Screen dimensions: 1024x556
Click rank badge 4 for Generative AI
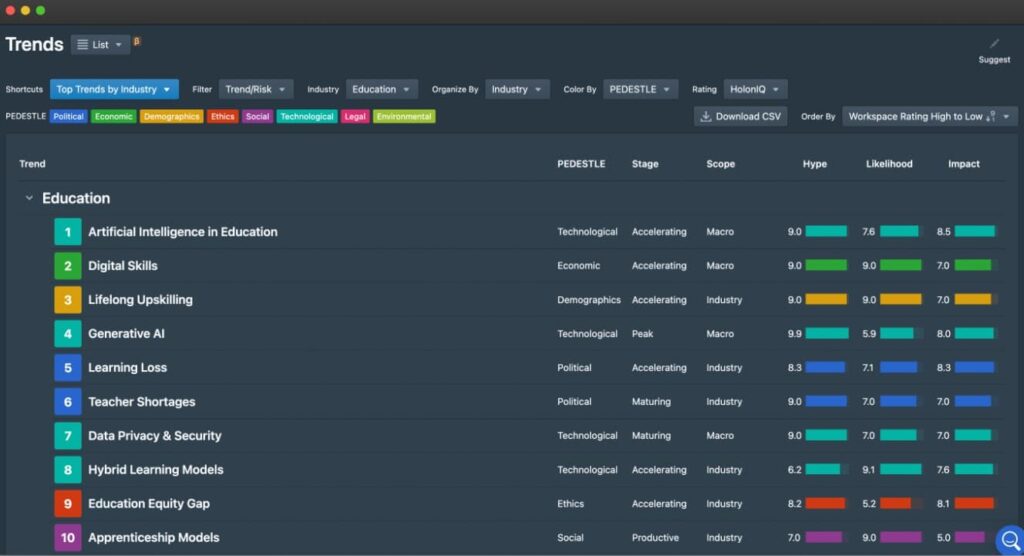68,334
